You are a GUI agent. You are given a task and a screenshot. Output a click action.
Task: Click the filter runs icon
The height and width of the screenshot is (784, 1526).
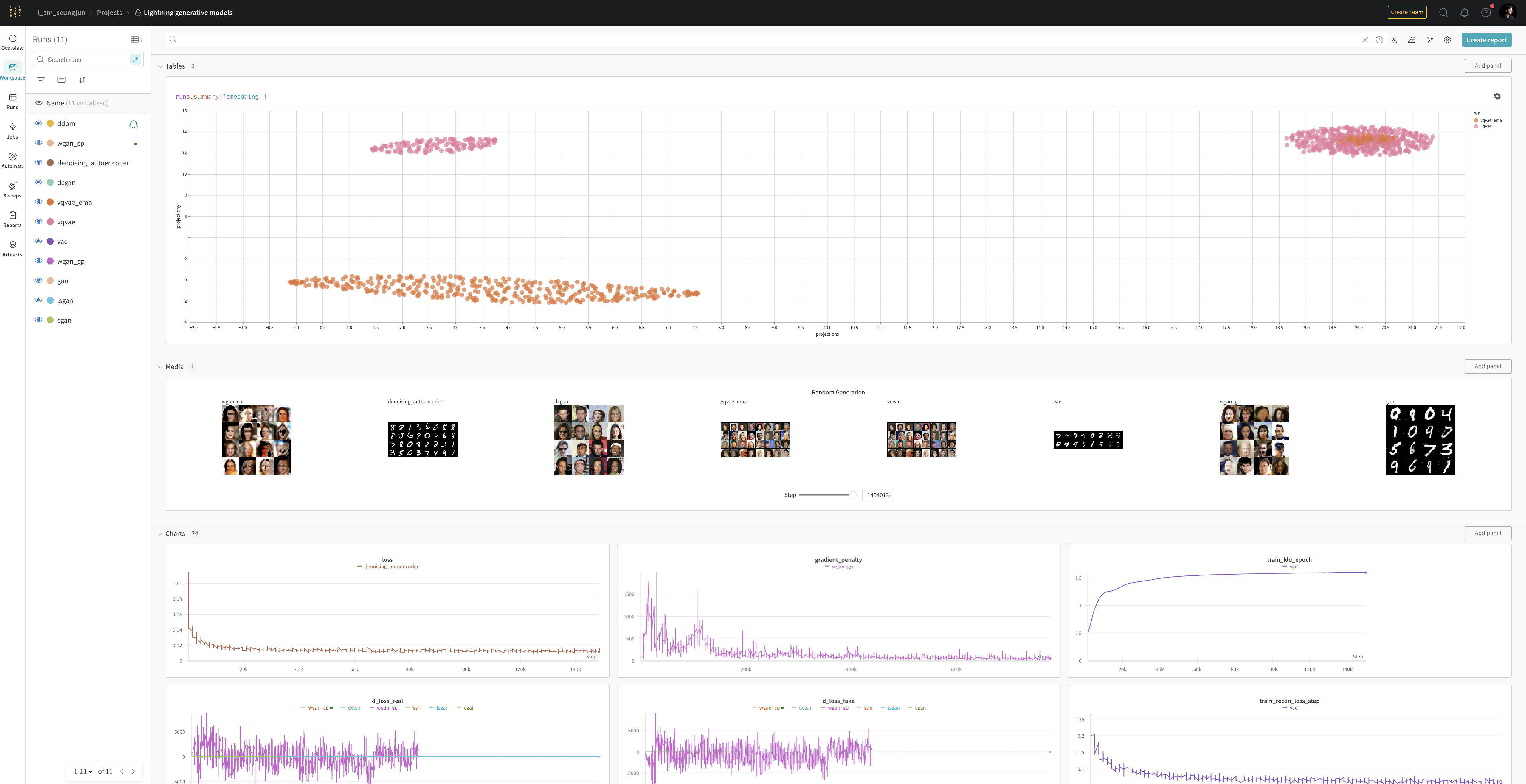(41, 80)
